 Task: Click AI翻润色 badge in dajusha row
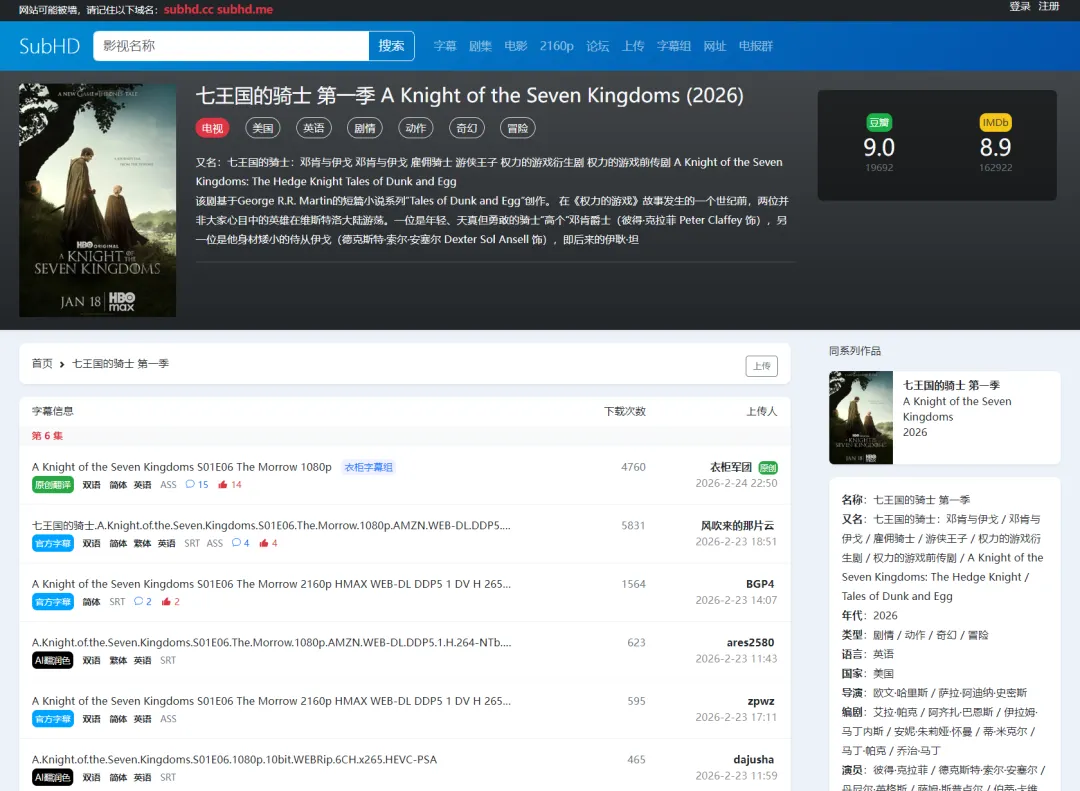point(53,778)
